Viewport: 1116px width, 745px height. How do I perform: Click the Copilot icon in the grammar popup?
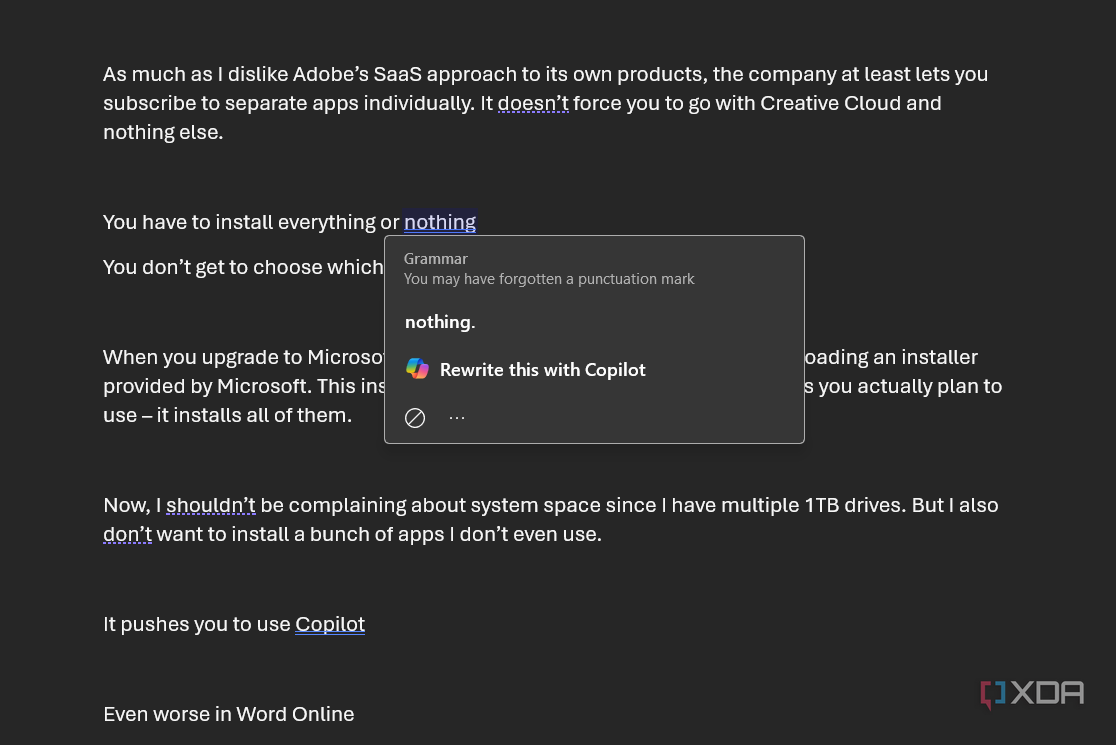point(417,369)
